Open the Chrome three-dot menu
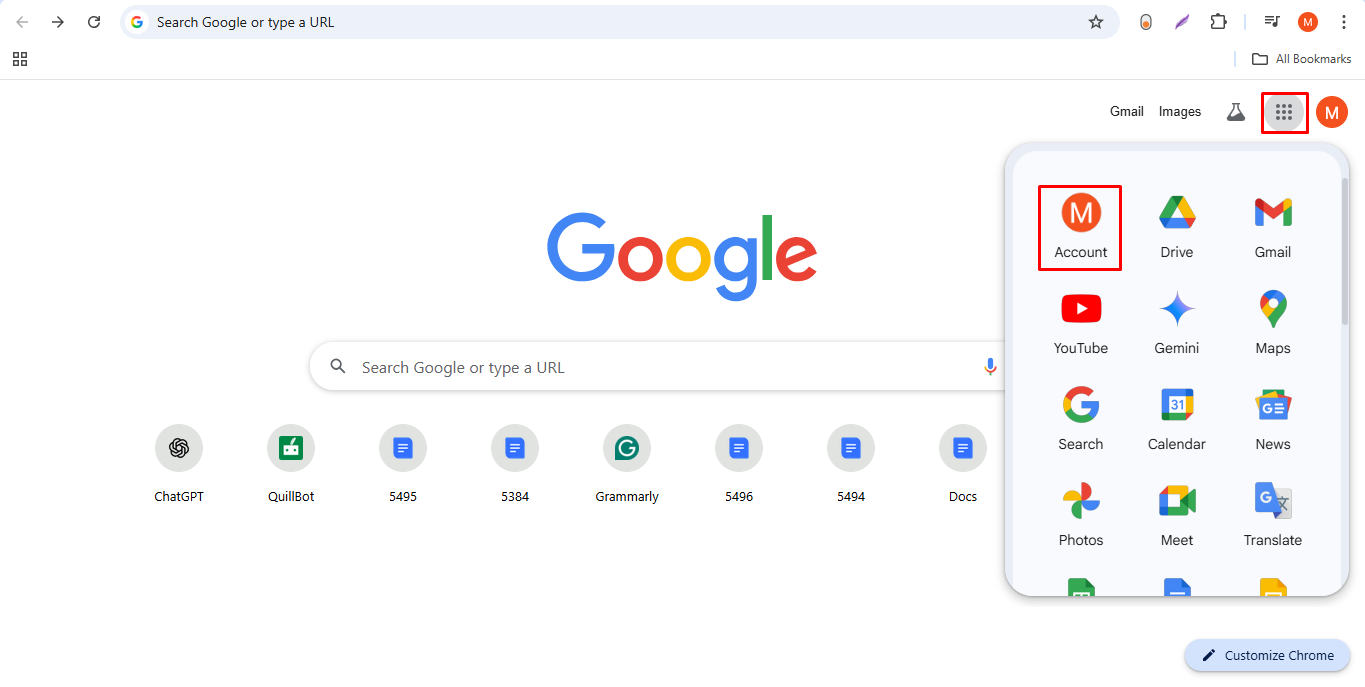Image resolution: width=1365 pixels, height=687 pixels. 1344,21
